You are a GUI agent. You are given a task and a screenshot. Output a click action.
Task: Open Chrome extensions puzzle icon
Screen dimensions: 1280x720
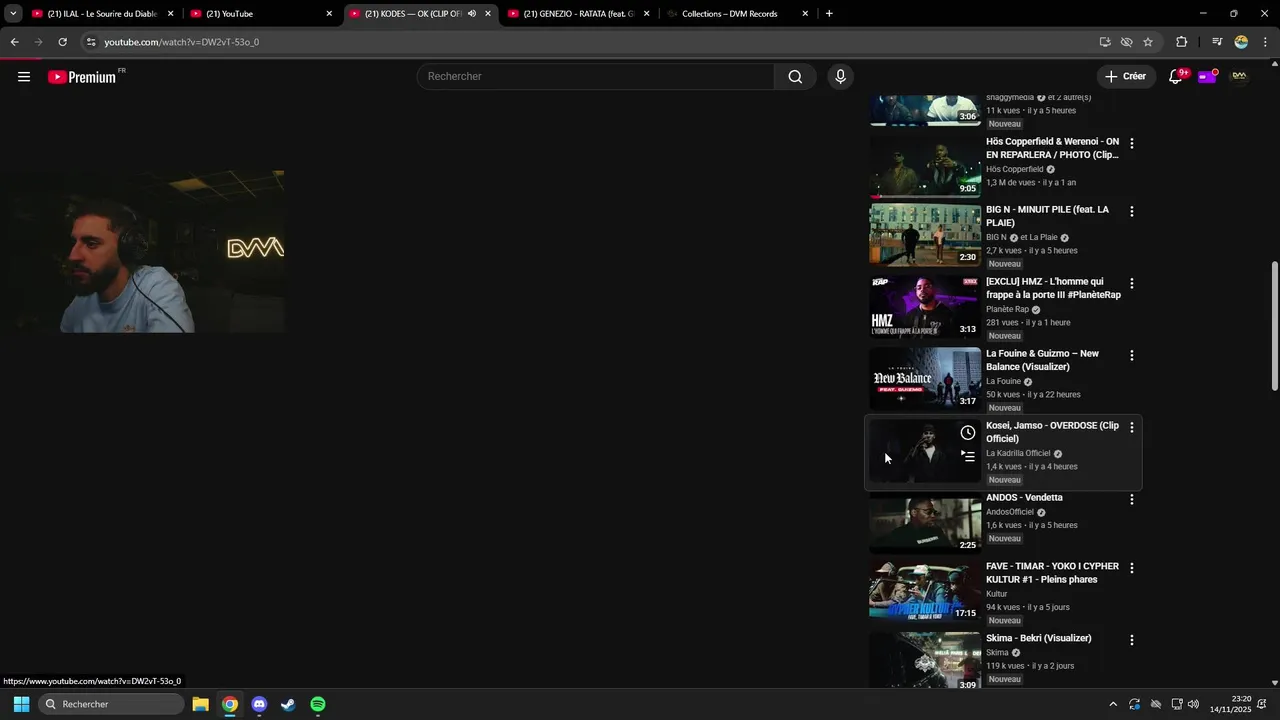1182,42
